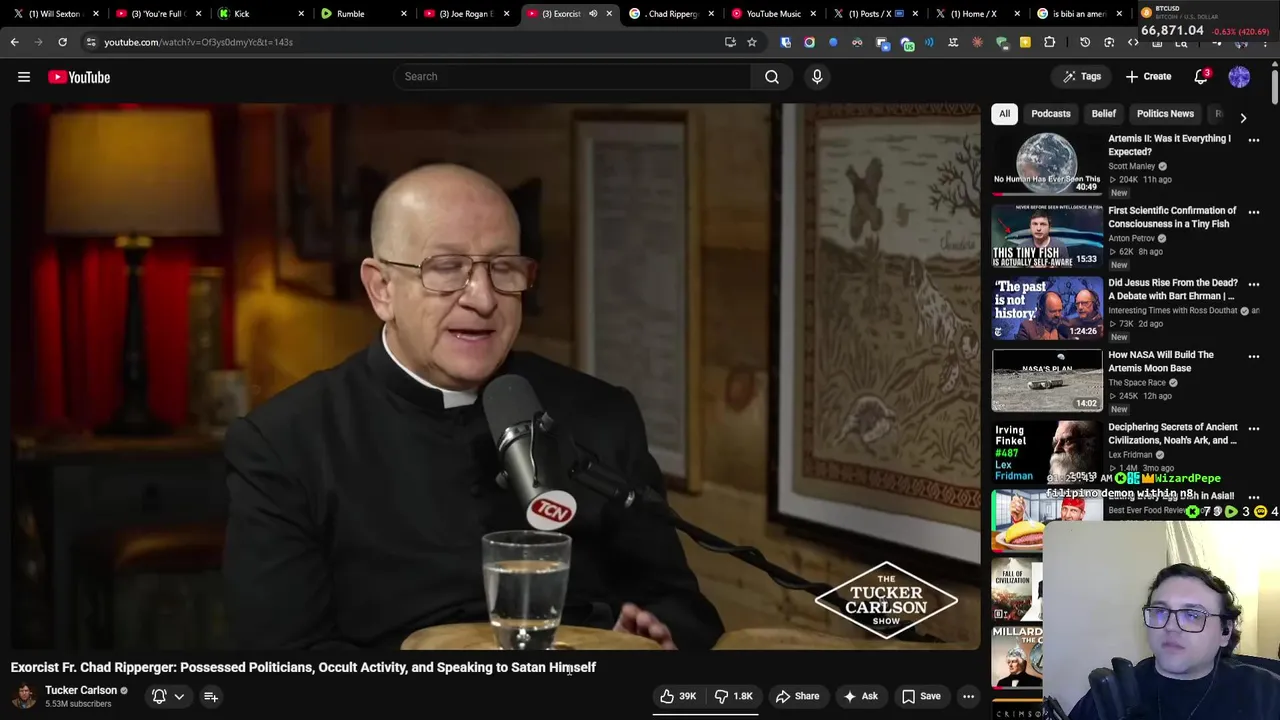Viewport: 1280px width, 720px height.
Task: Start voice search with microphone icon
Action: pos(817,76)
